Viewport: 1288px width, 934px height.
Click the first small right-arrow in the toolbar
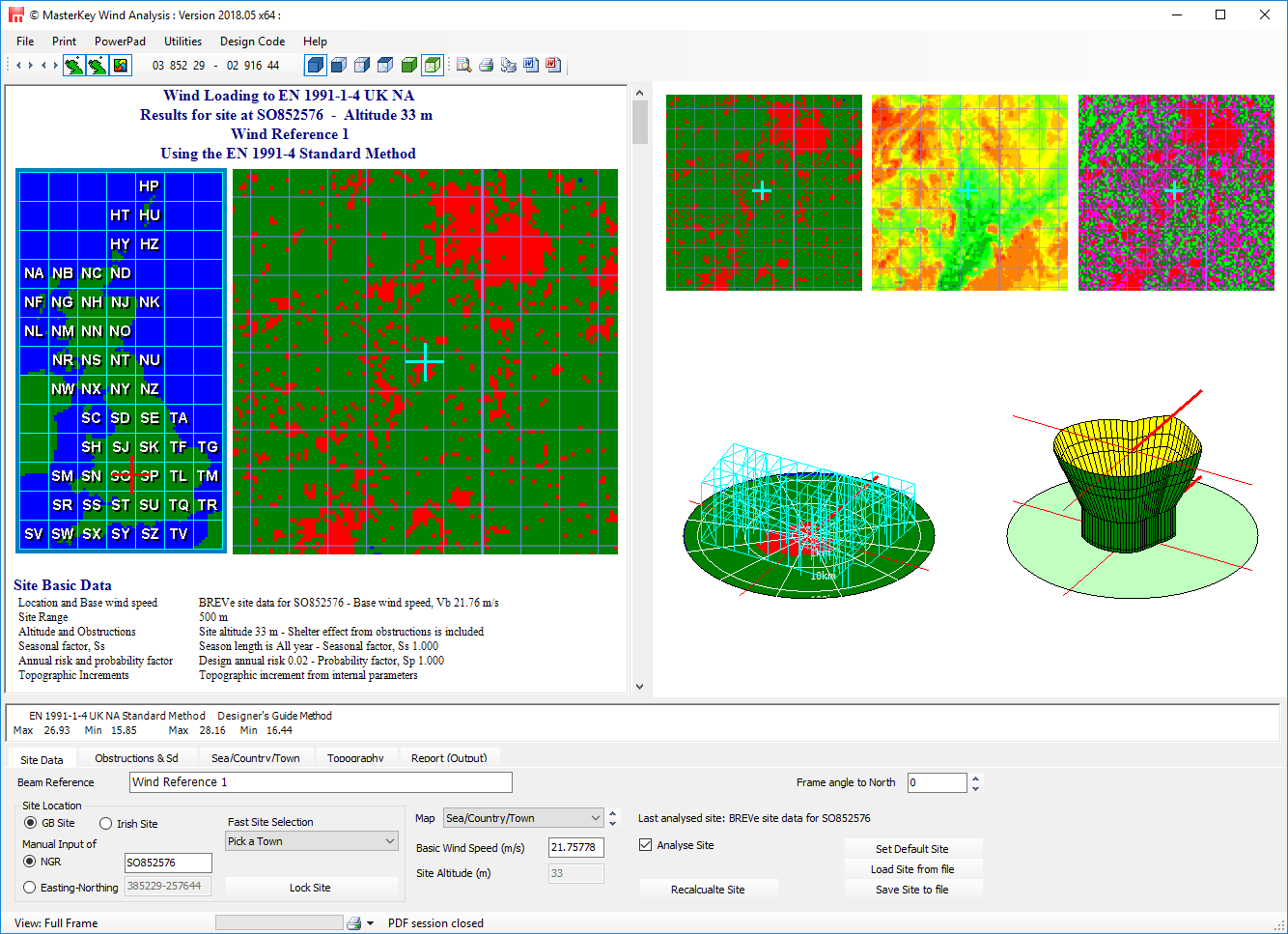click(31, 66)
